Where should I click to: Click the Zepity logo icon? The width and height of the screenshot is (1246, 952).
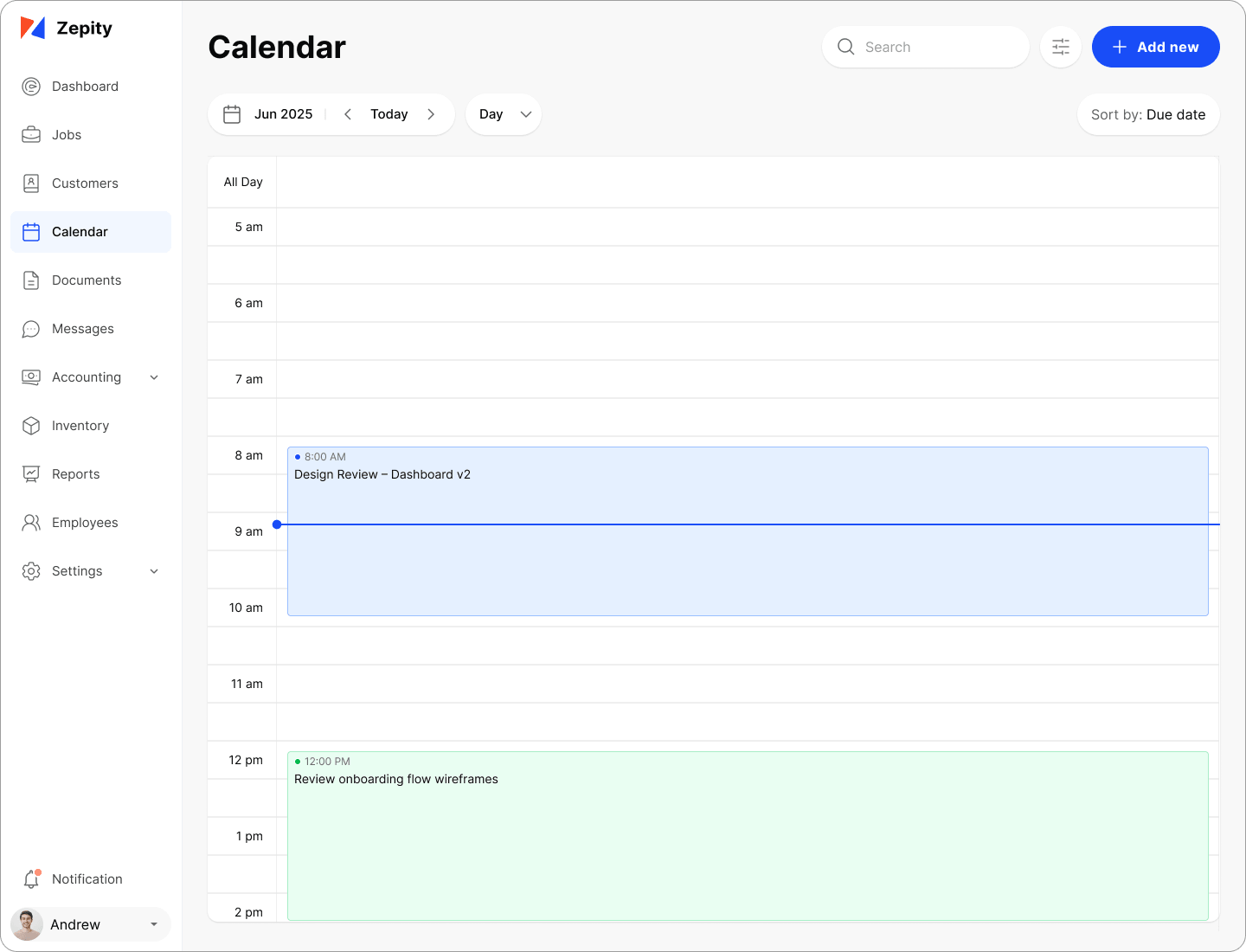coord(32,29)
